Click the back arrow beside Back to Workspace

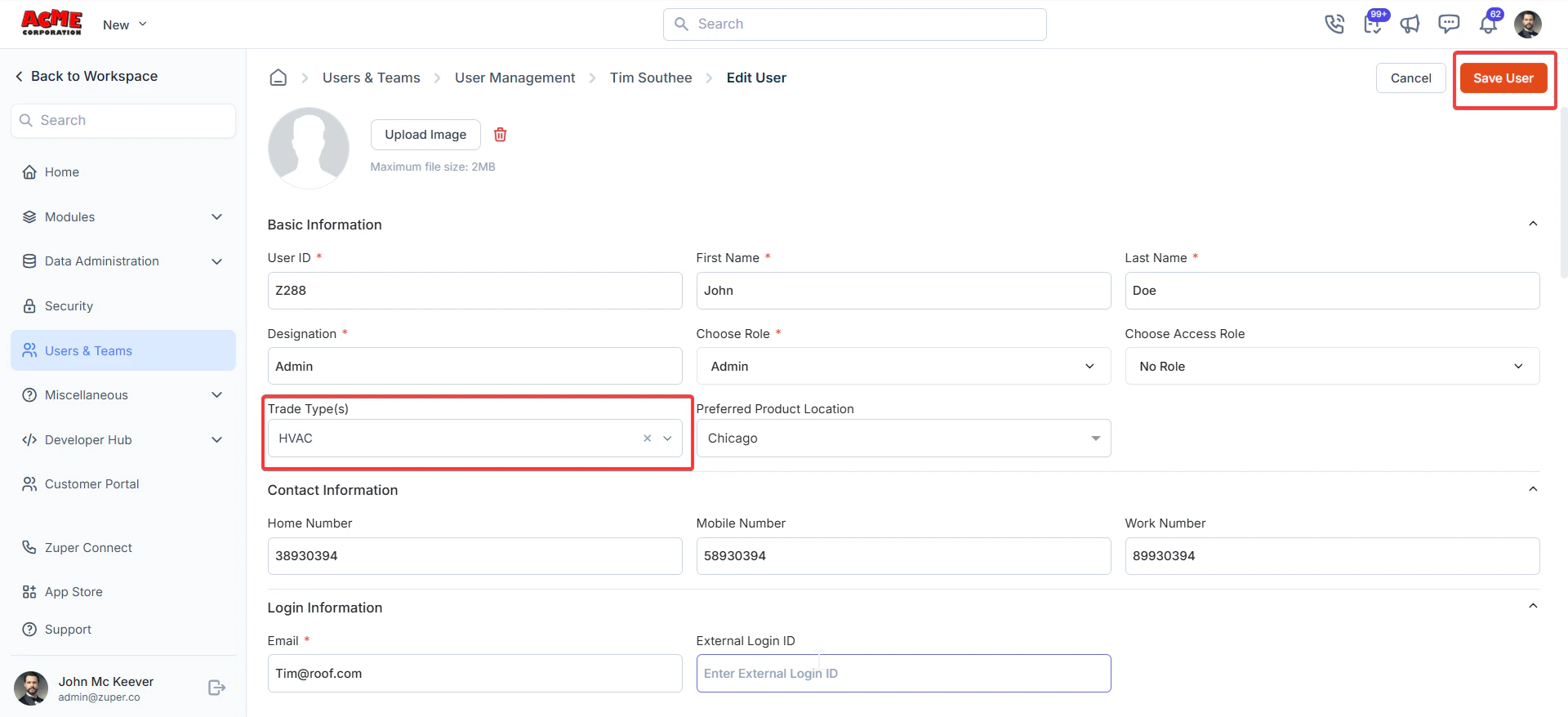point(19,76)
